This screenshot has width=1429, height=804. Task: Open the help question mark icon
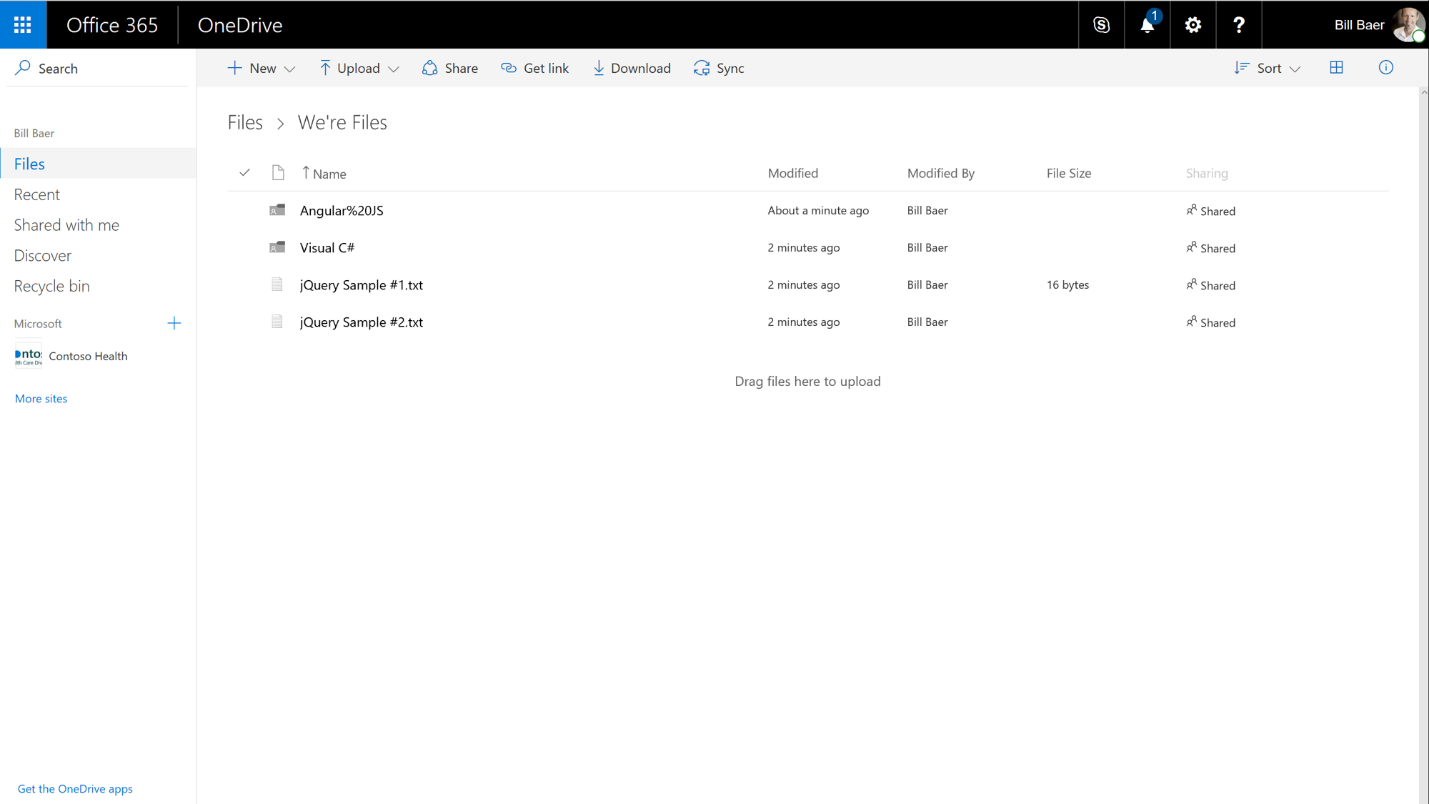click(x=1239, y=25)
